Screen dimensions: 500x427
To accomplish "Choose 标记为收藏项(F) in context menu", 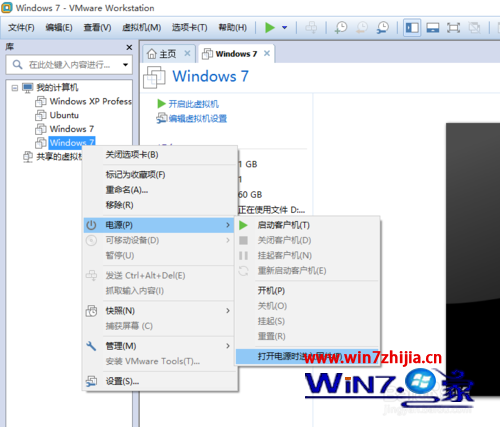I will [x=160, y=175].
